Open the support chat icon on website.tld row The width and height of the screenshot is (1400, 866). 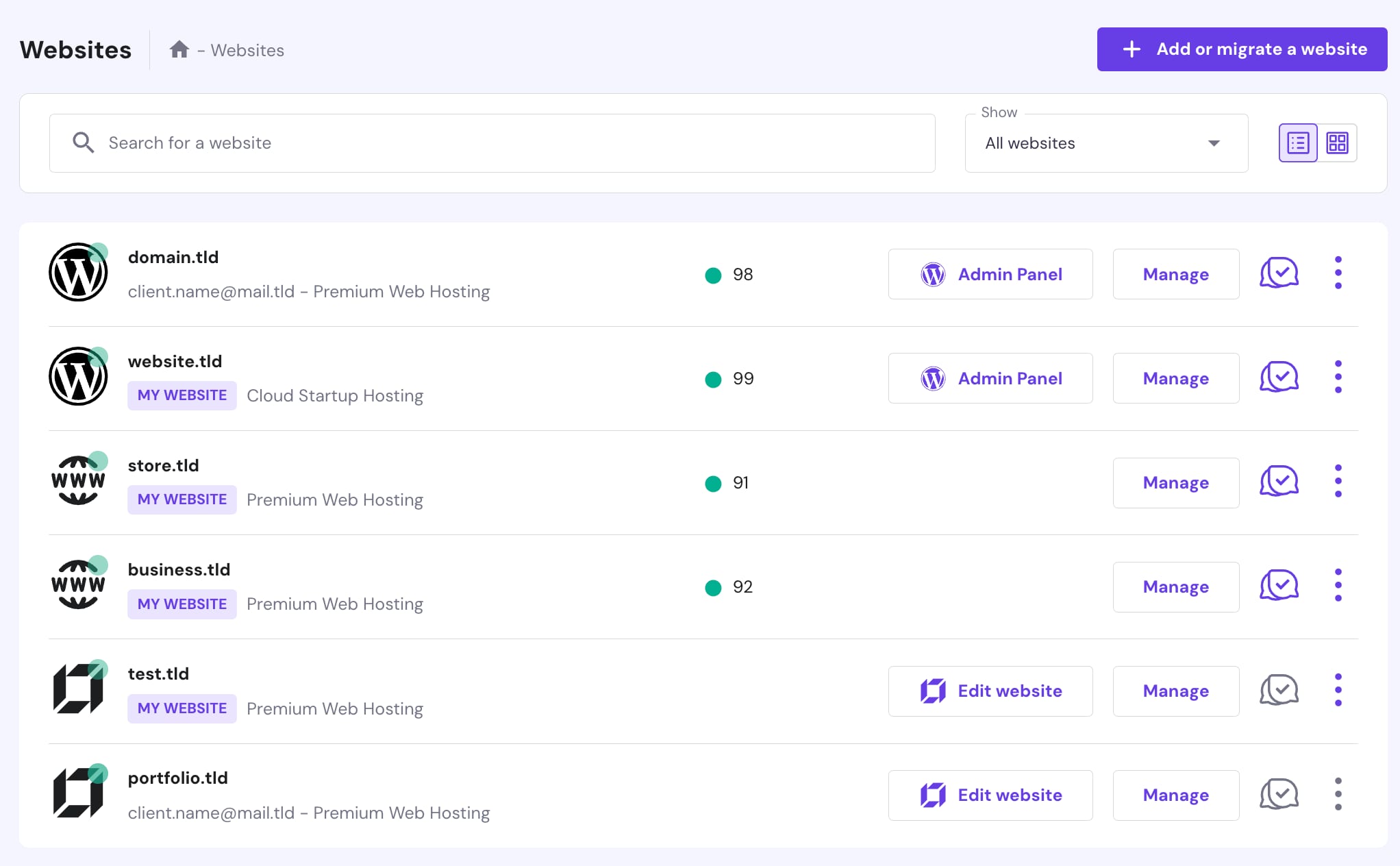tap(1278, 376)
